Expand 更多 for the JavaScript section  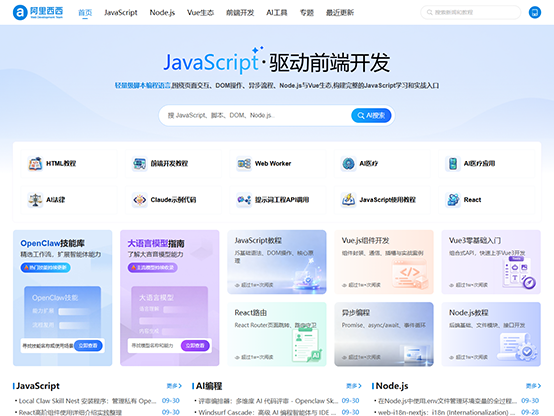[174, 386]
